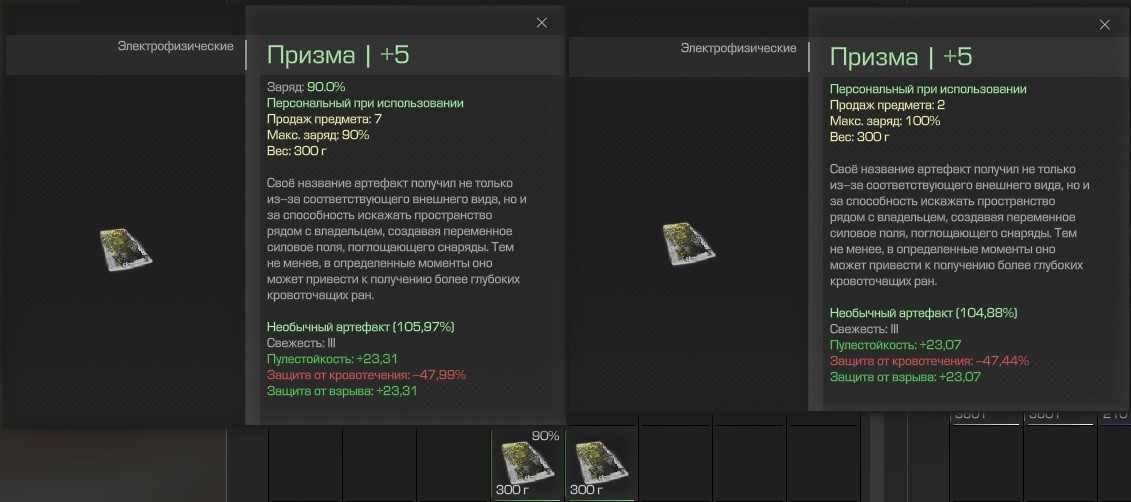Pick the inventory Prism without a charge label

pyautogui.click(x=602, y=464)
